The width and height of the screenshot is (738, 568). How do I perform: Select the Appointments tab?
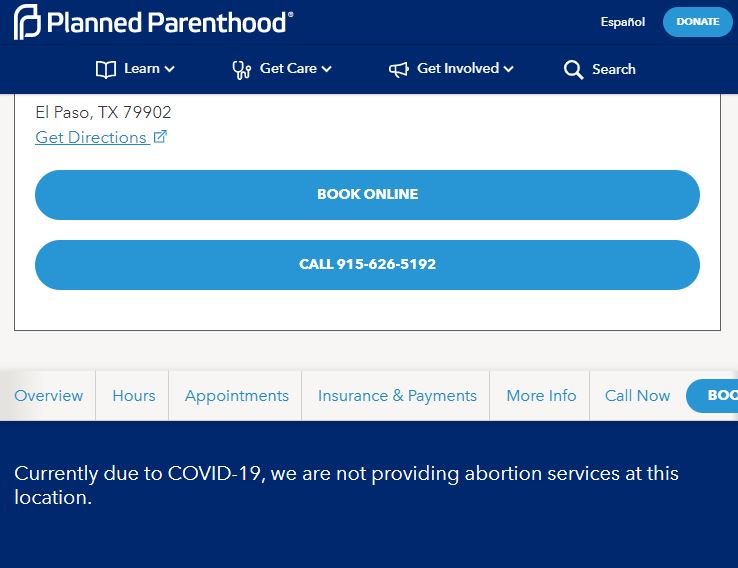point(237,396)
